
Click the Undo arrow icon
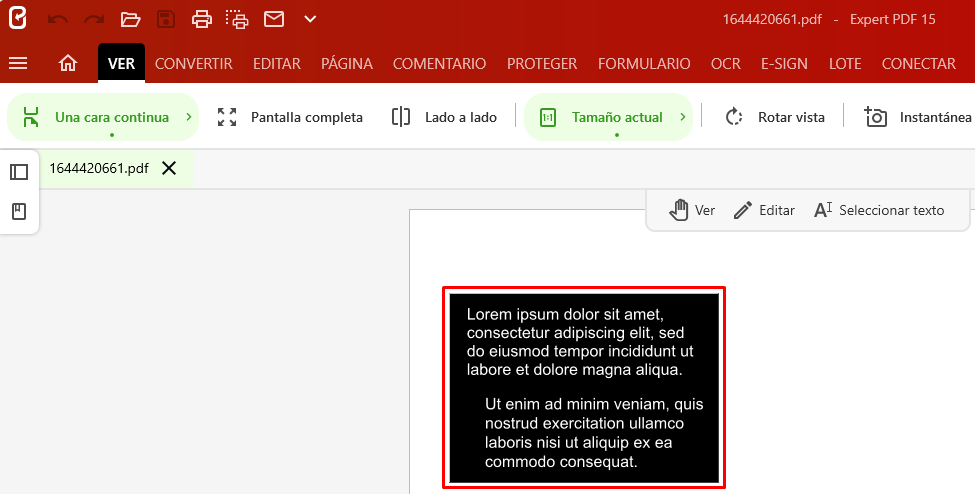point(58,19)
